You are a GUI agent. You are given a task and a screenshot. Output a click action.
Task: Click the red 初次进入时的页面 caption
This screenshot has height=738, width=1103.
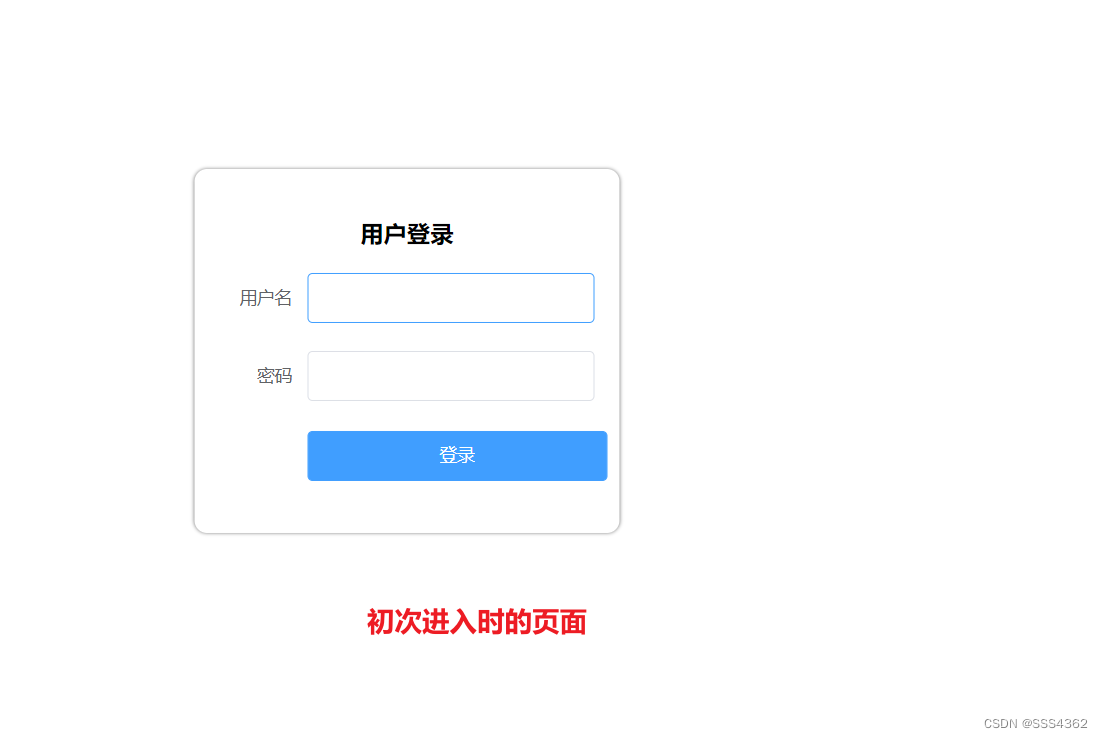476,622
